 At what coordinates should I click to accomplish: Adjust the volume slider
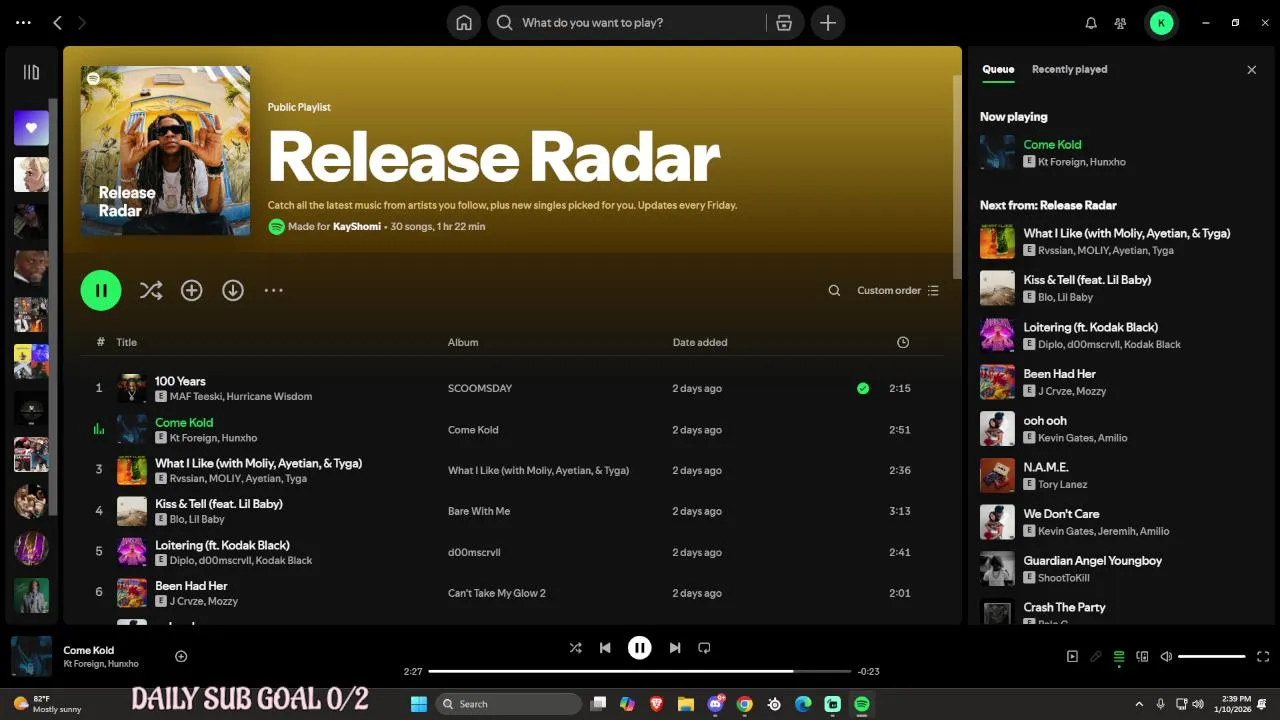coord(1212,657)
